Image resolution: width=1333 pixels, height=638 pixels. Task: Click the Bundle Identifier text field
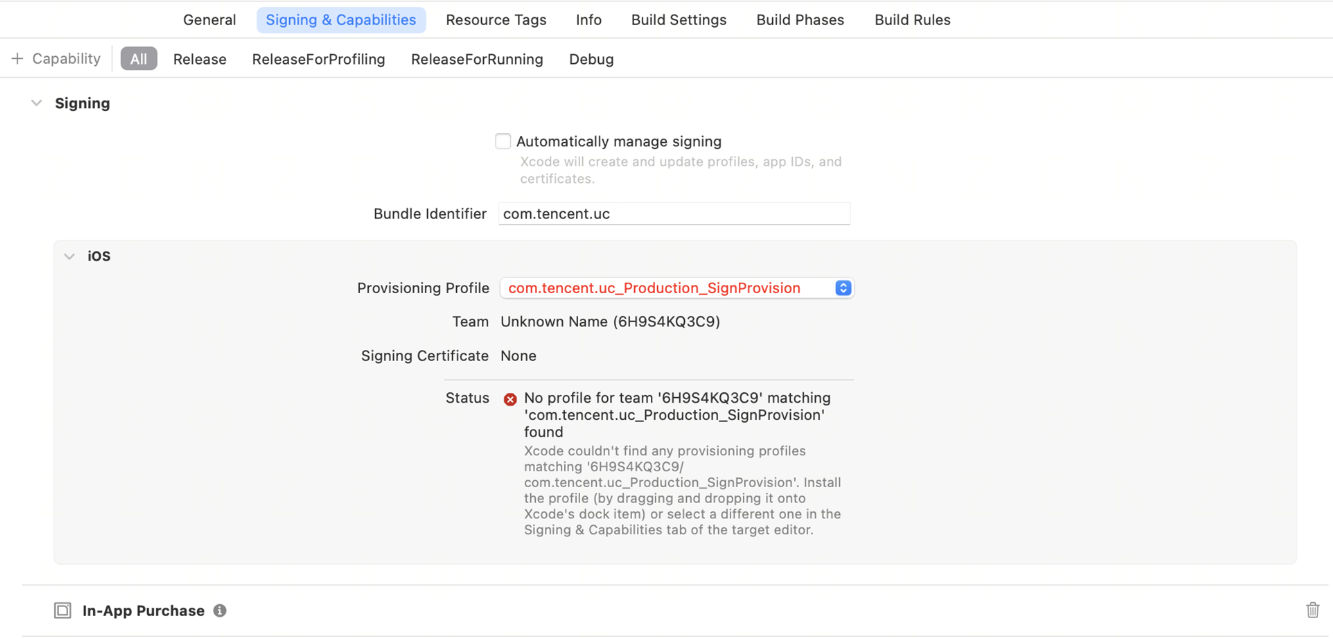(x=674, y=213)
